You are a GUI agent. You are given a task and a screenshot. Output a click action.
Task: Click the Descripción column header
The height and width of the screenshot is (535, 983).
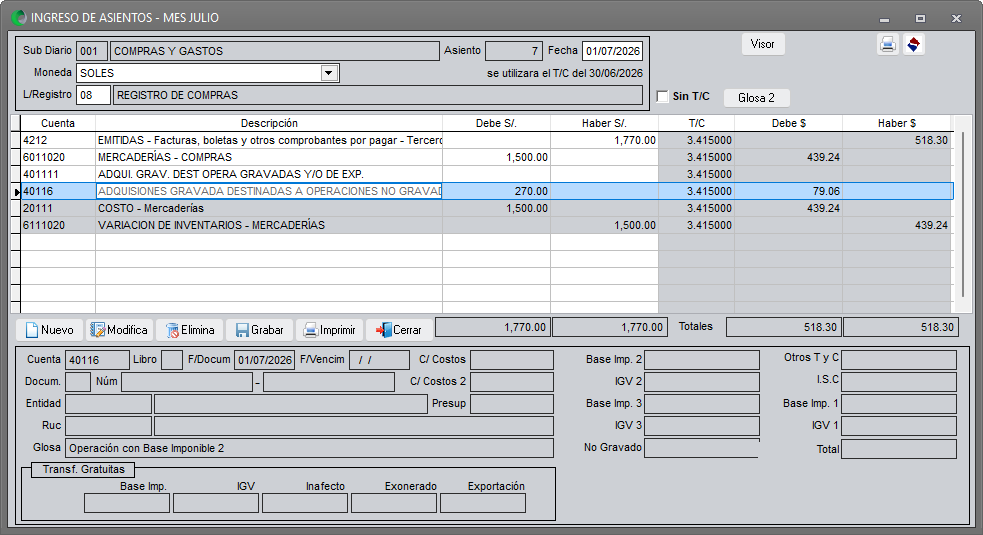point(269,124)
